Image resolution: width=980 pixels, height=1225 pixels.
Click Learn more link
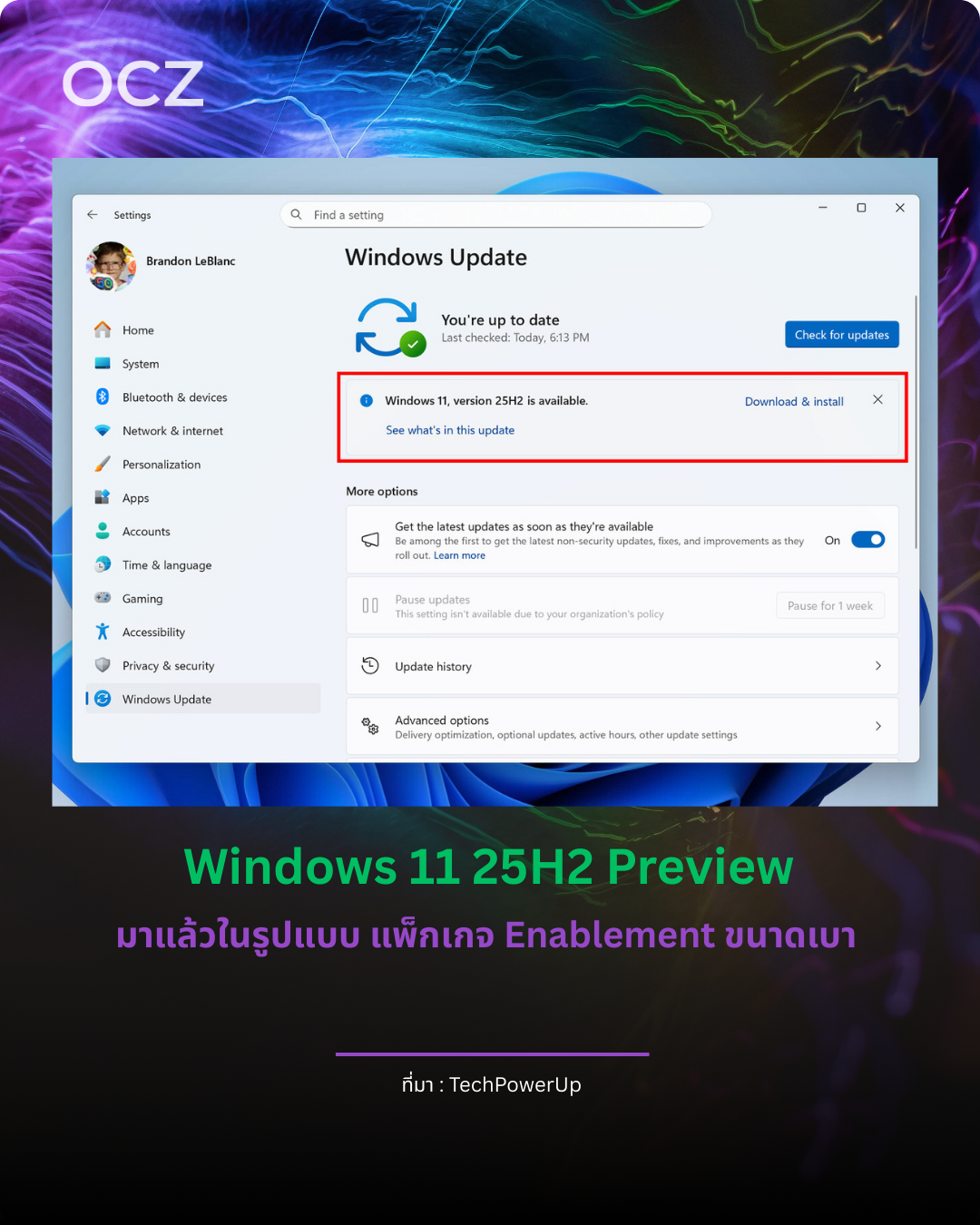(x=459, y=555)
